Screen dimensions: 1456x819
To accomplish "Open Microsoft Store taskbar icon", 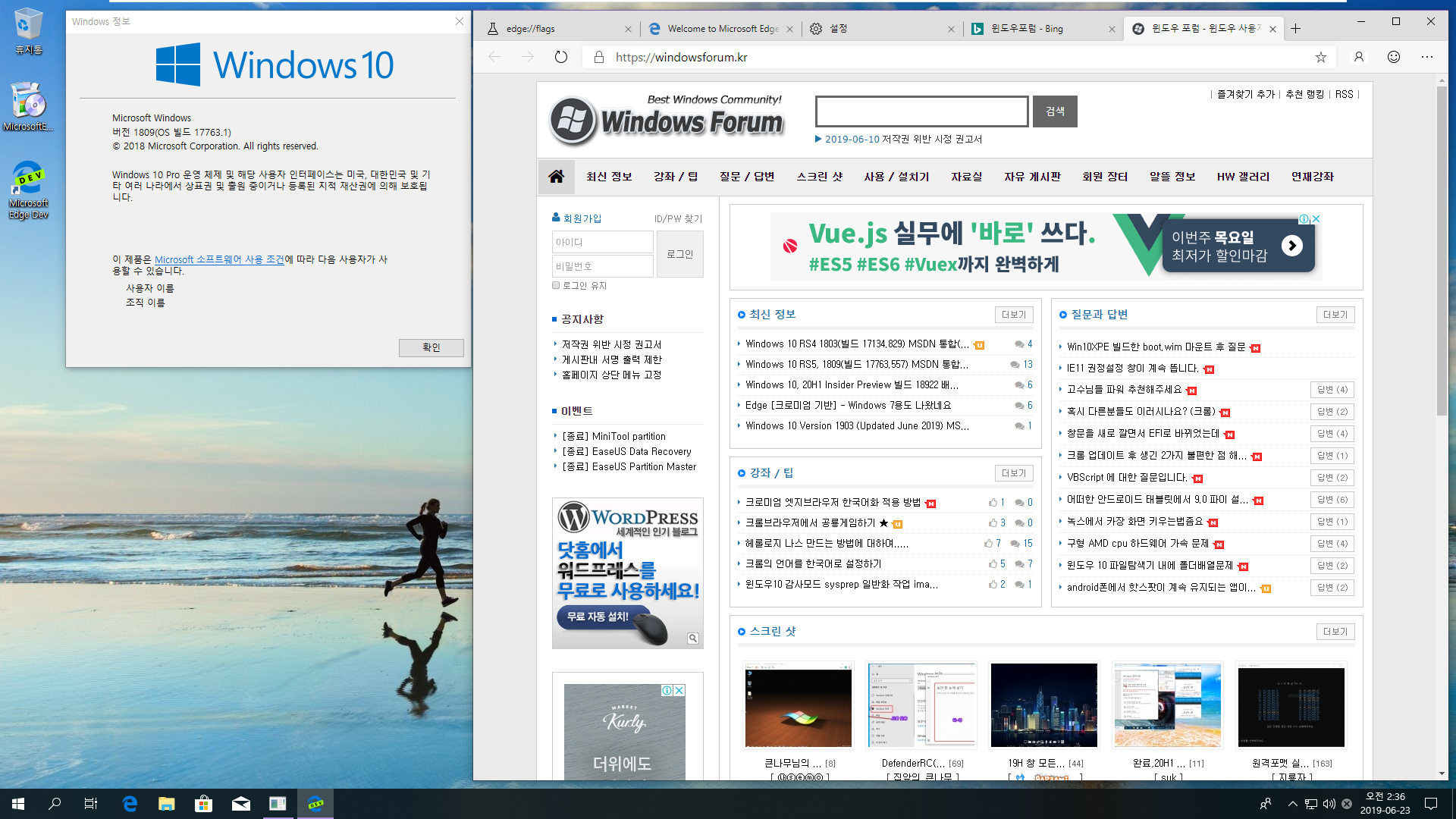I will [x=203, y=804].
